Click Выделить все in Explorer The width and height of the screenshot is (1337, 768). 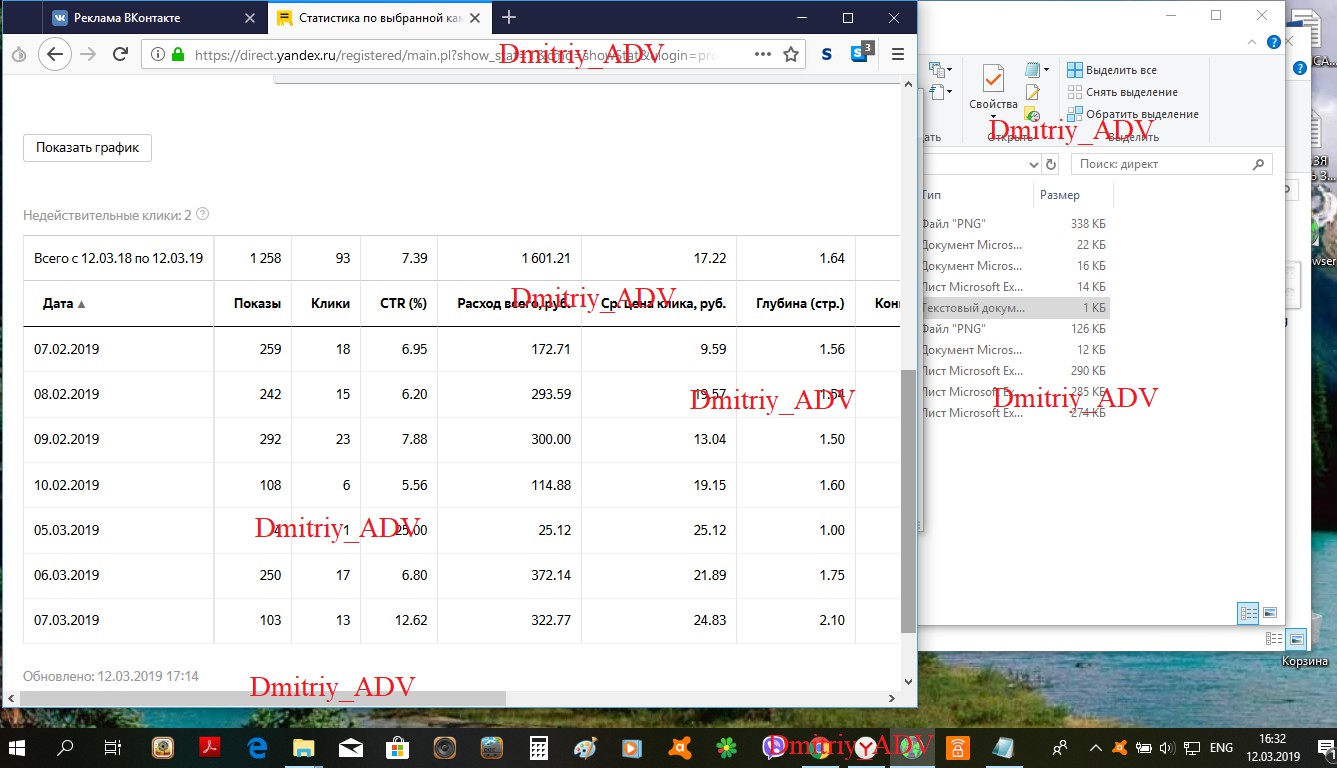tap(1111, 70)
